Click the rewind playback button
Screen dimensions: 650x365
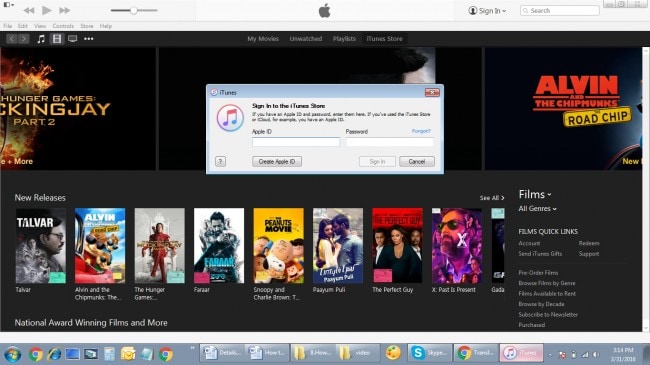(29, 10)
